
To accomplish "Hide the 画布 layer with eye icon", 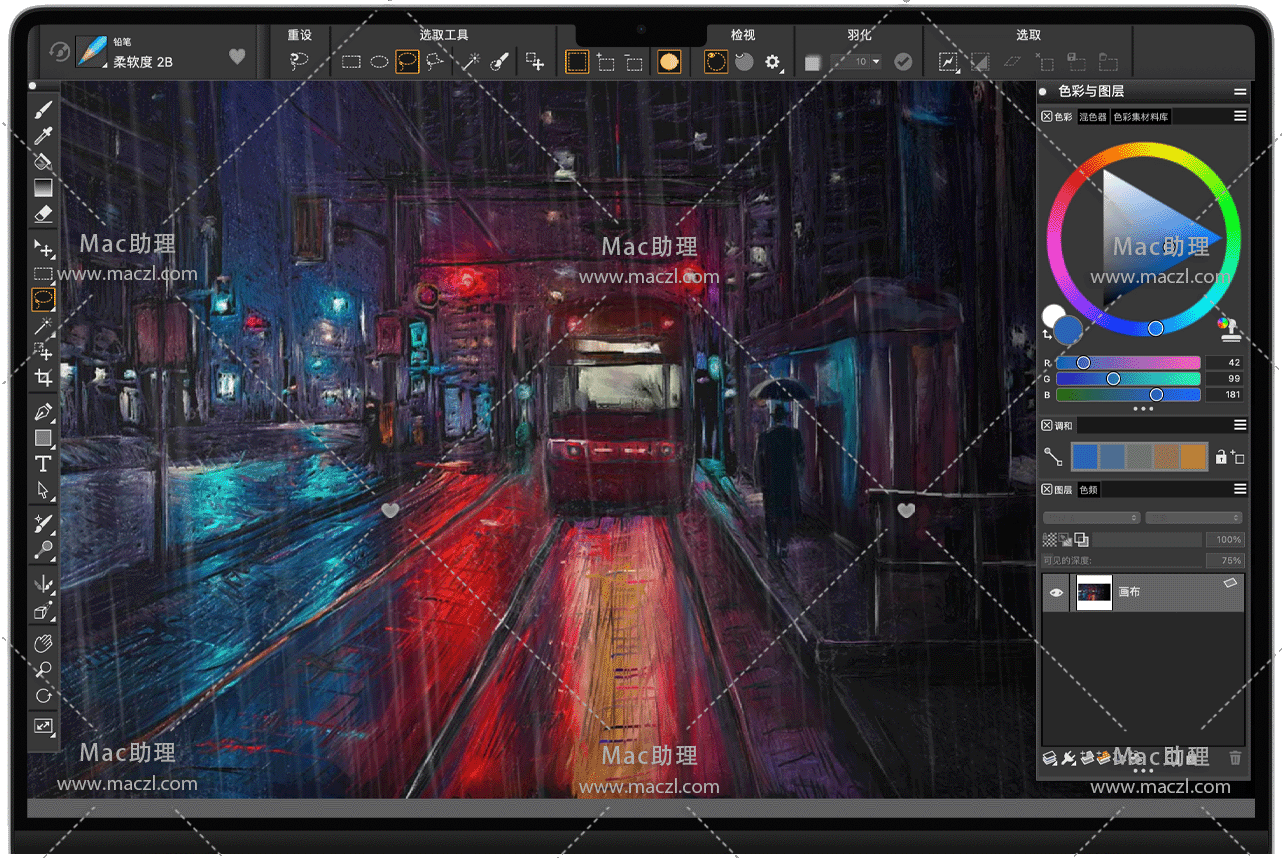I will click(1056, 593).
